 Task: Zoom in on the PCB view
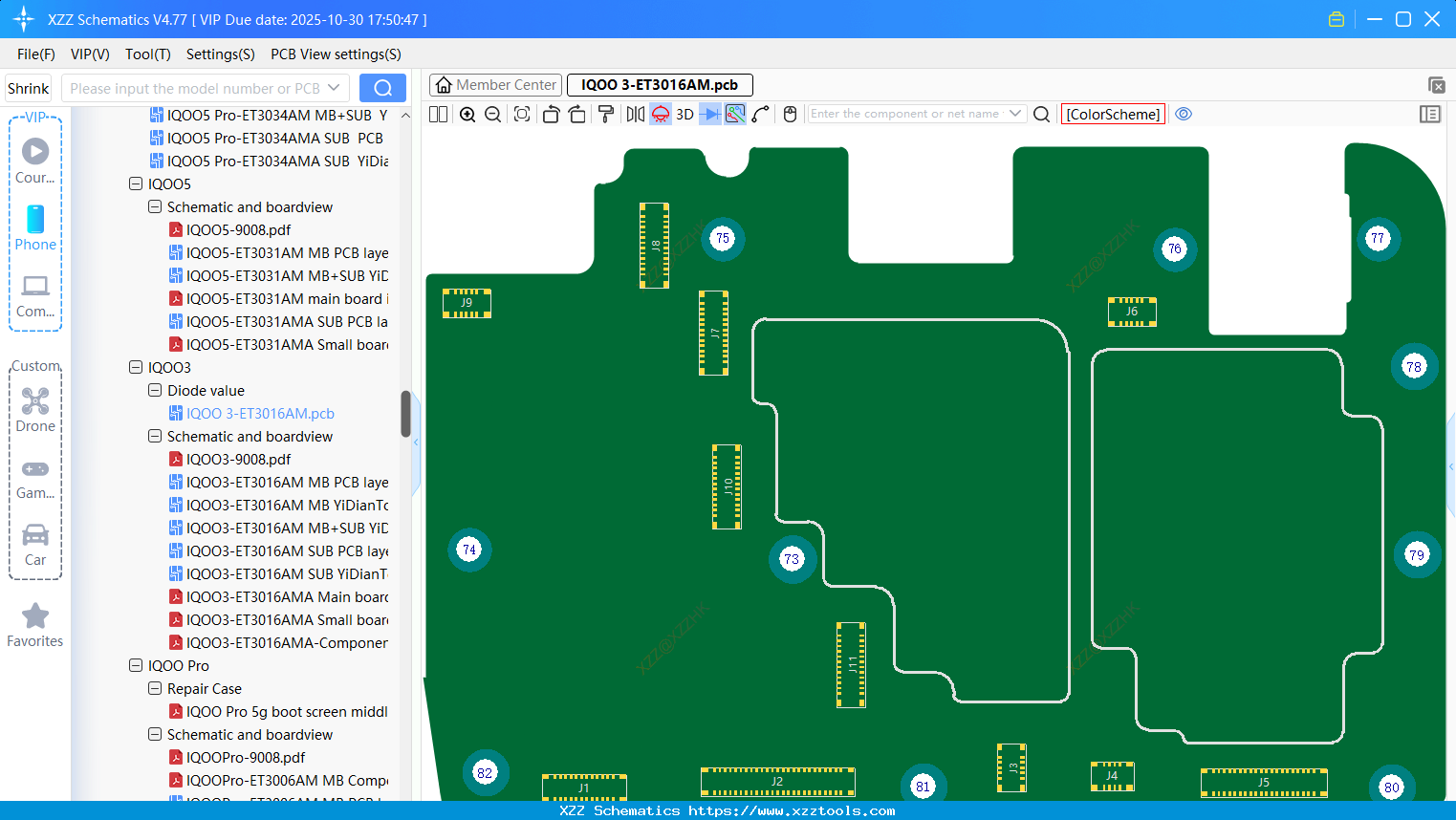(467, 115)
